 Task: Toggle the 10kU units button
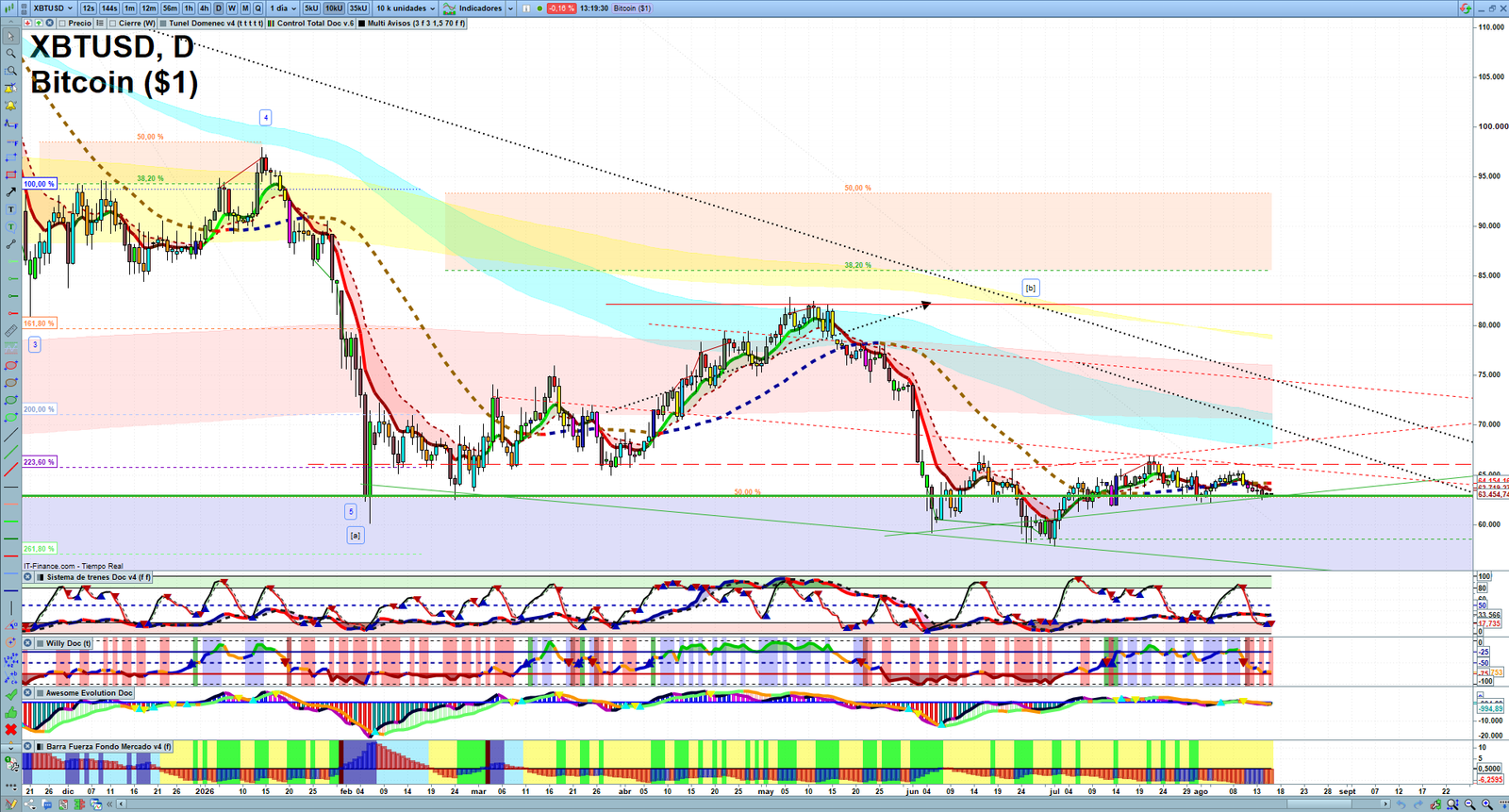pyautogui.click(x=334, y=8)
